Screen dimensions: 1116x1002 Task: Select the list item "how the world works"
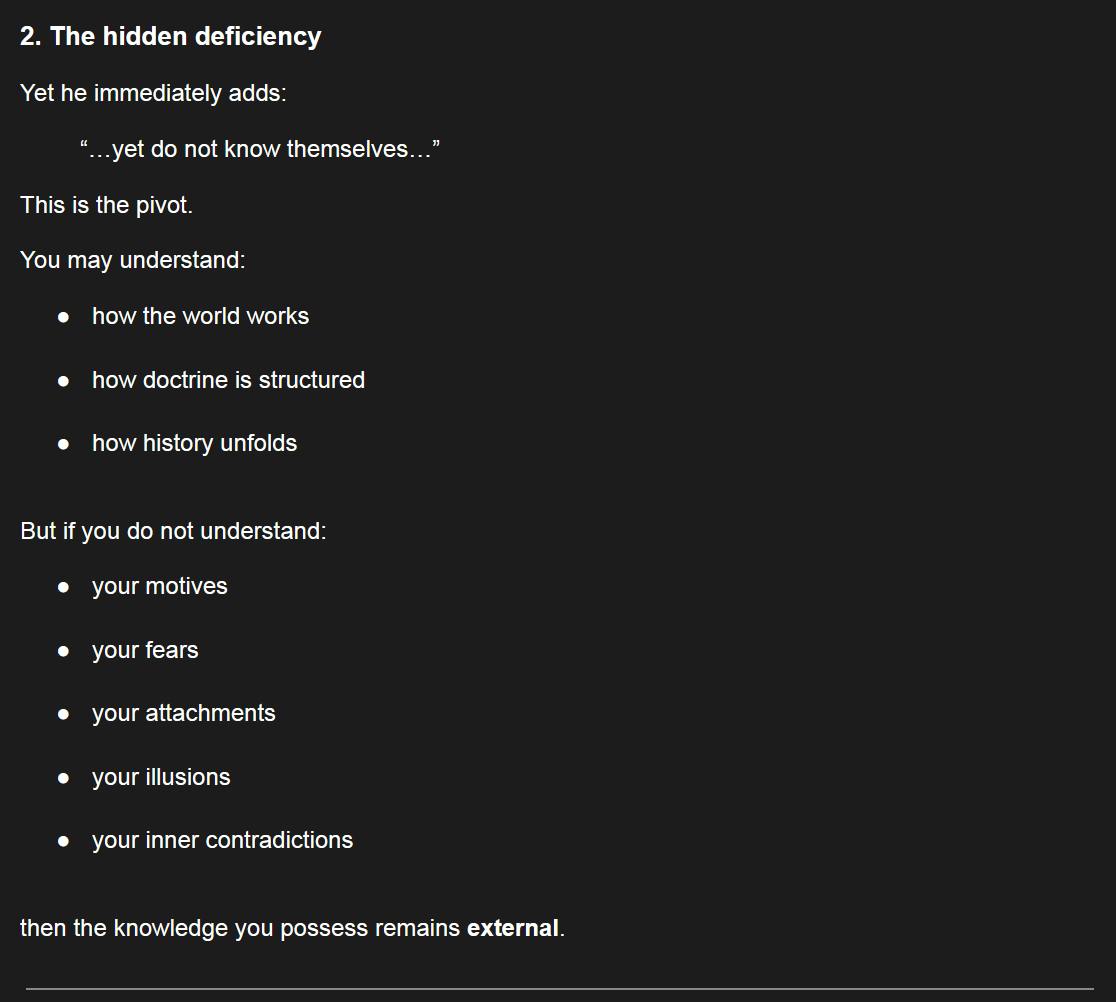point(200,316)
